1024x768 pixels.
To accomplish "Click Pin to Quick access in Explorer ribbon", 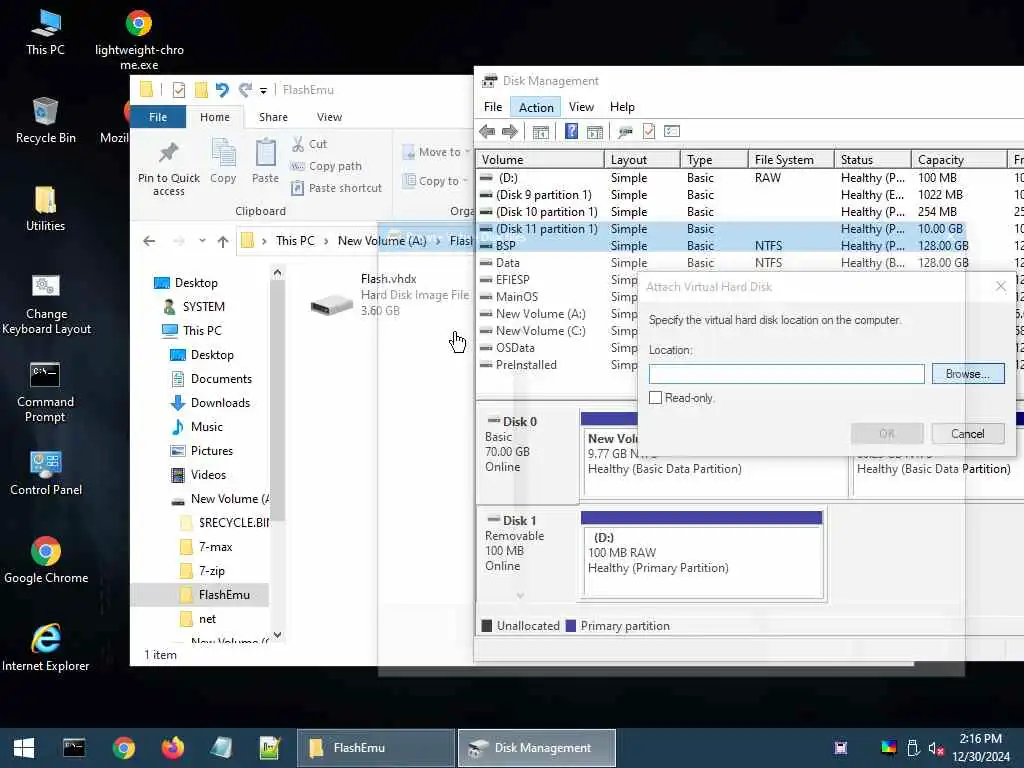I will pyautogui.click(x=168, y=168).
